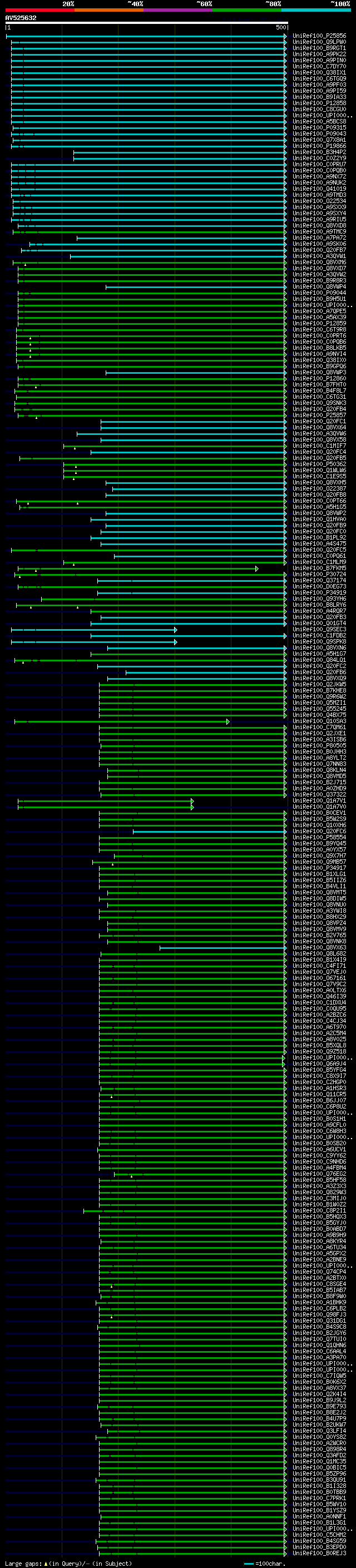Select UniRef100_P50362 hit label
This screenshot has width=356, height=1568.
(x=319, y=464)
